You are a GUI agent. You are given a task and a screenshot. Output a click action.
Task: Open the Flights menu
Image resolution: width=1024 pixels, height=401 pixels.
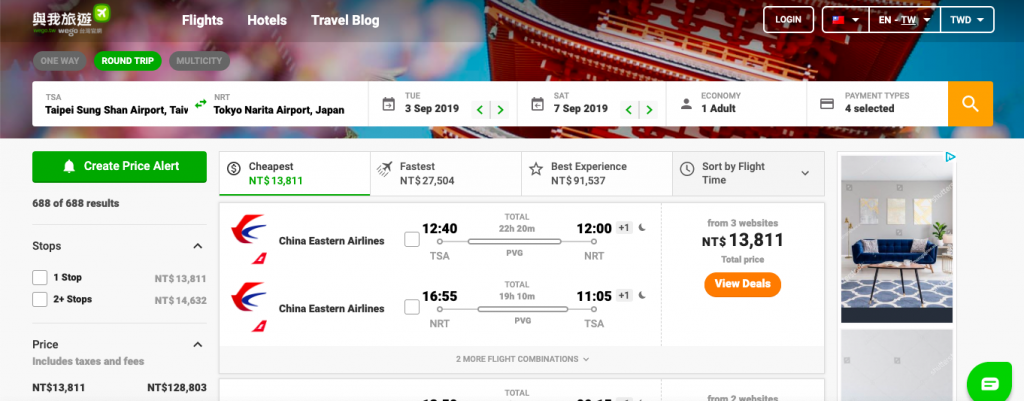point(202,20)
